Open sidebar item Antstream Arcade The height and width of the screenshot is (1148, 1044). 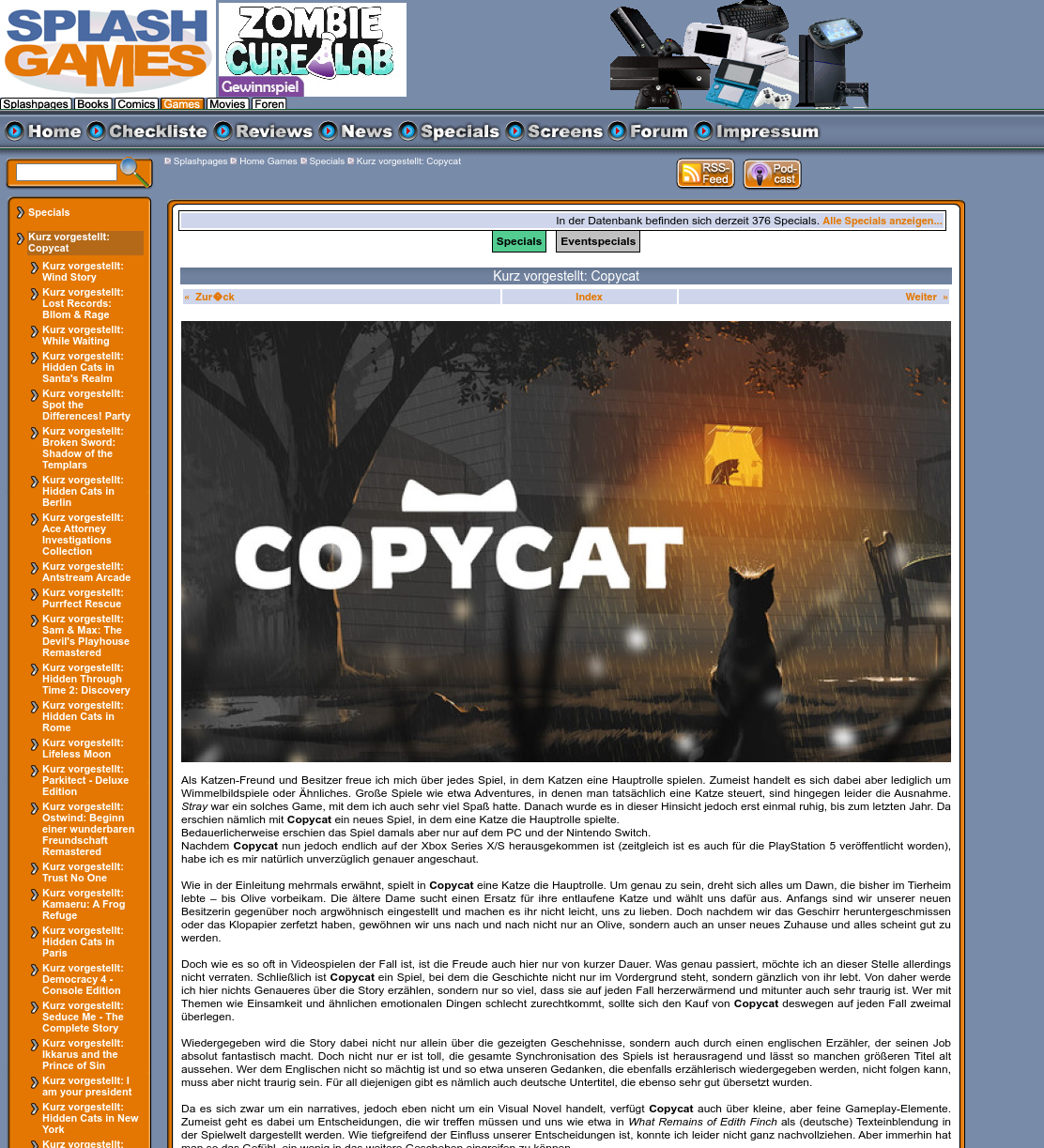pos(86,572)
